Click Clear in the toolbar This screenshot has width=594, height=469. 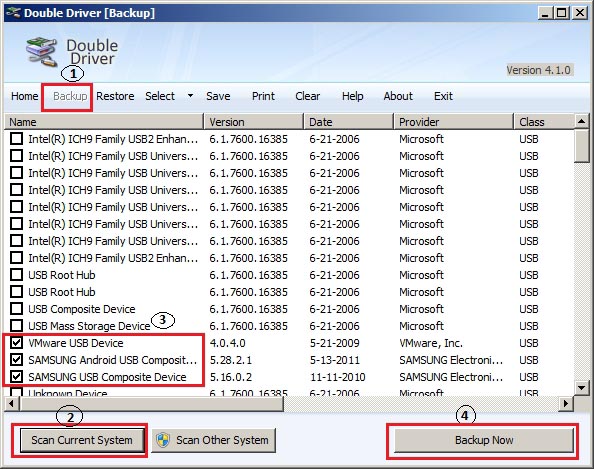(308, 96)
